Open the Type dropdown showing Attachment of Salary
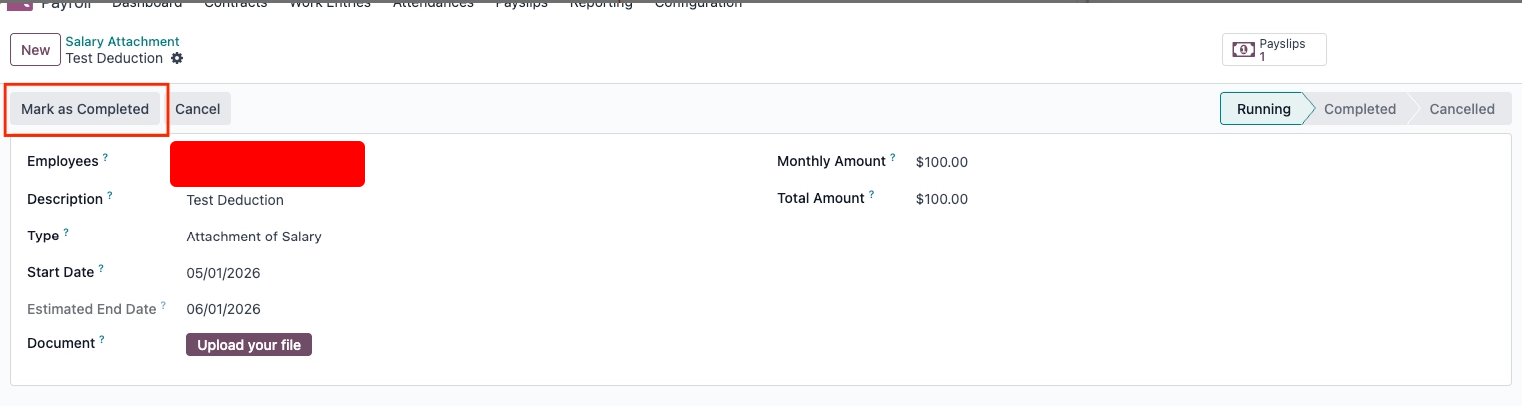1522x406 pixels. 254,237
